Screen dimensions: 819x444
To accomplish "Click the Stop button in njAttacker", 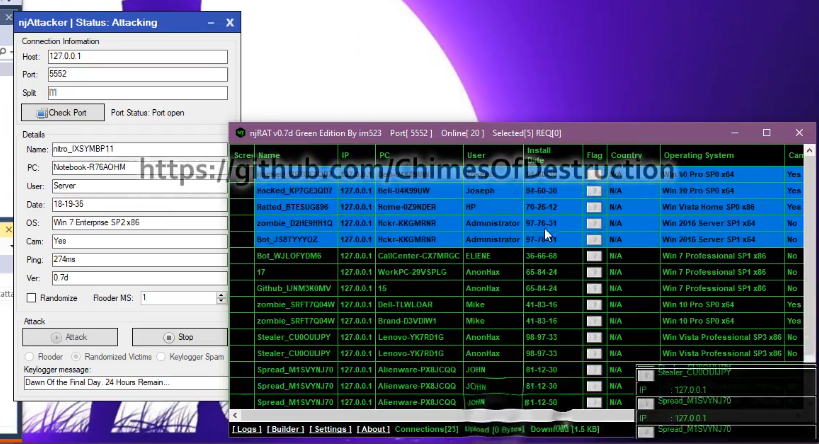I will point(180,337).
